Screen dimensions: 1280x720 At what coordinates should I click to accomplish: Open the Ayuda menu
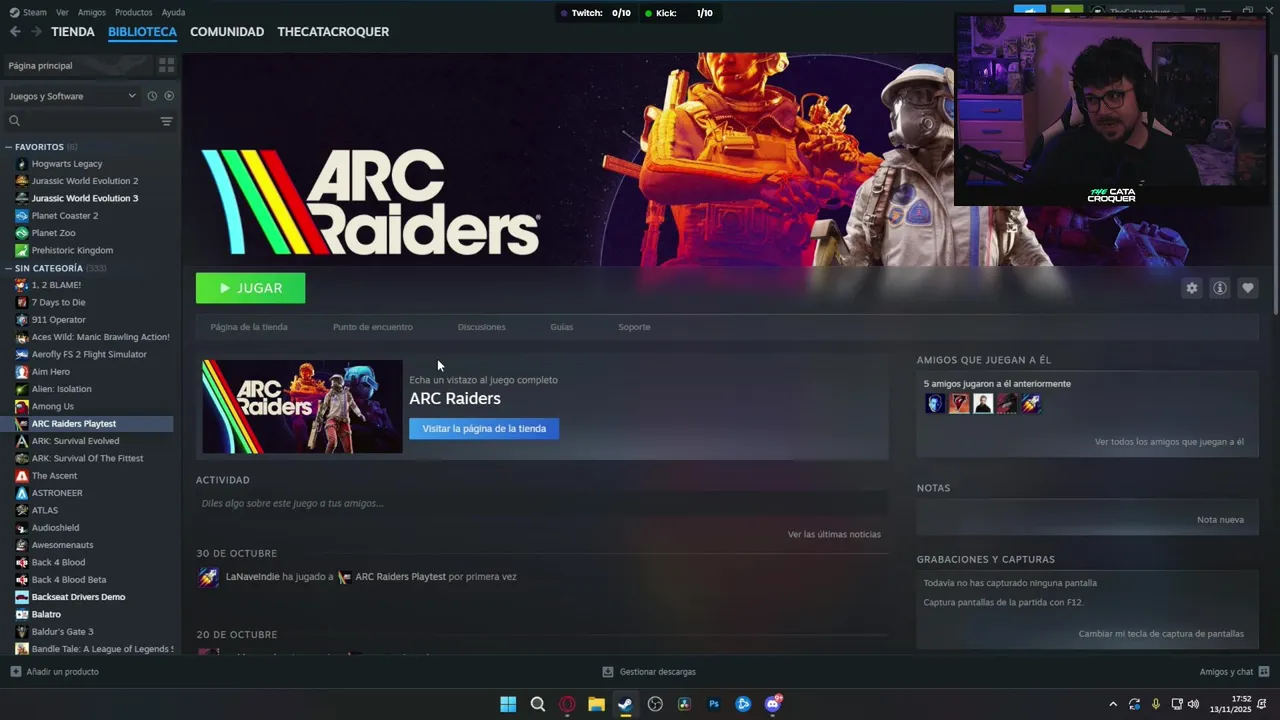click(x=173, y=13)
